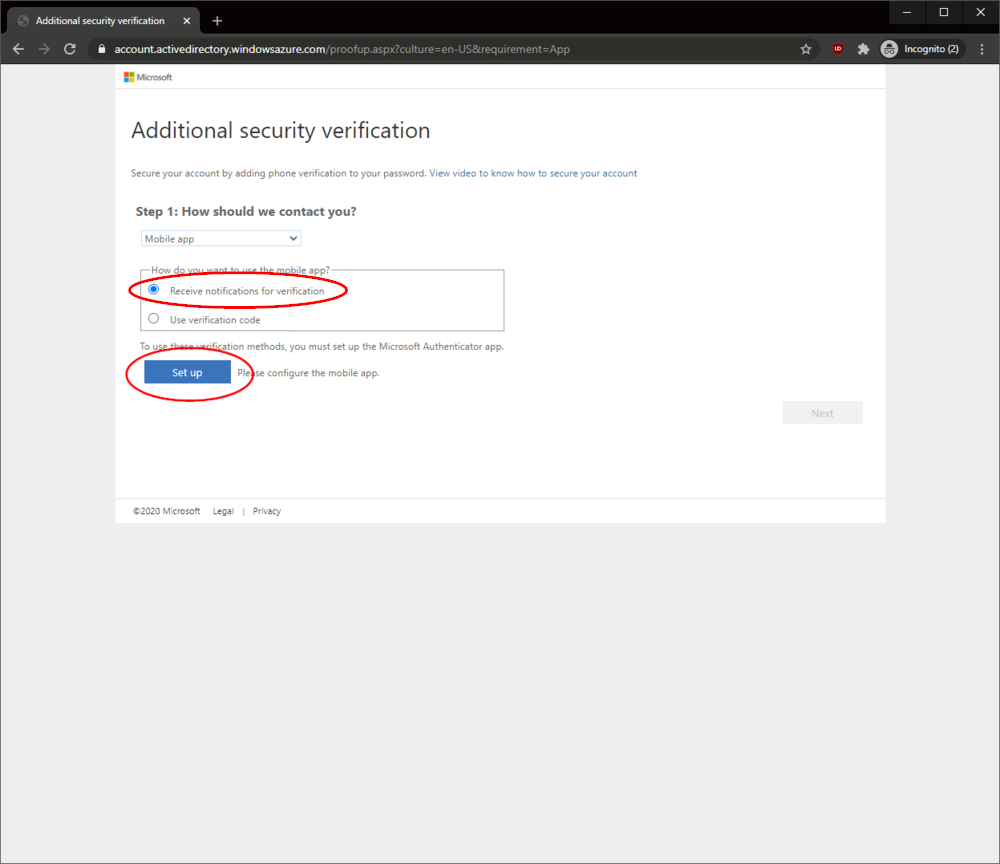1000x864 pixels.
Task: Close the Chrome window
Action: click(981, 12)
